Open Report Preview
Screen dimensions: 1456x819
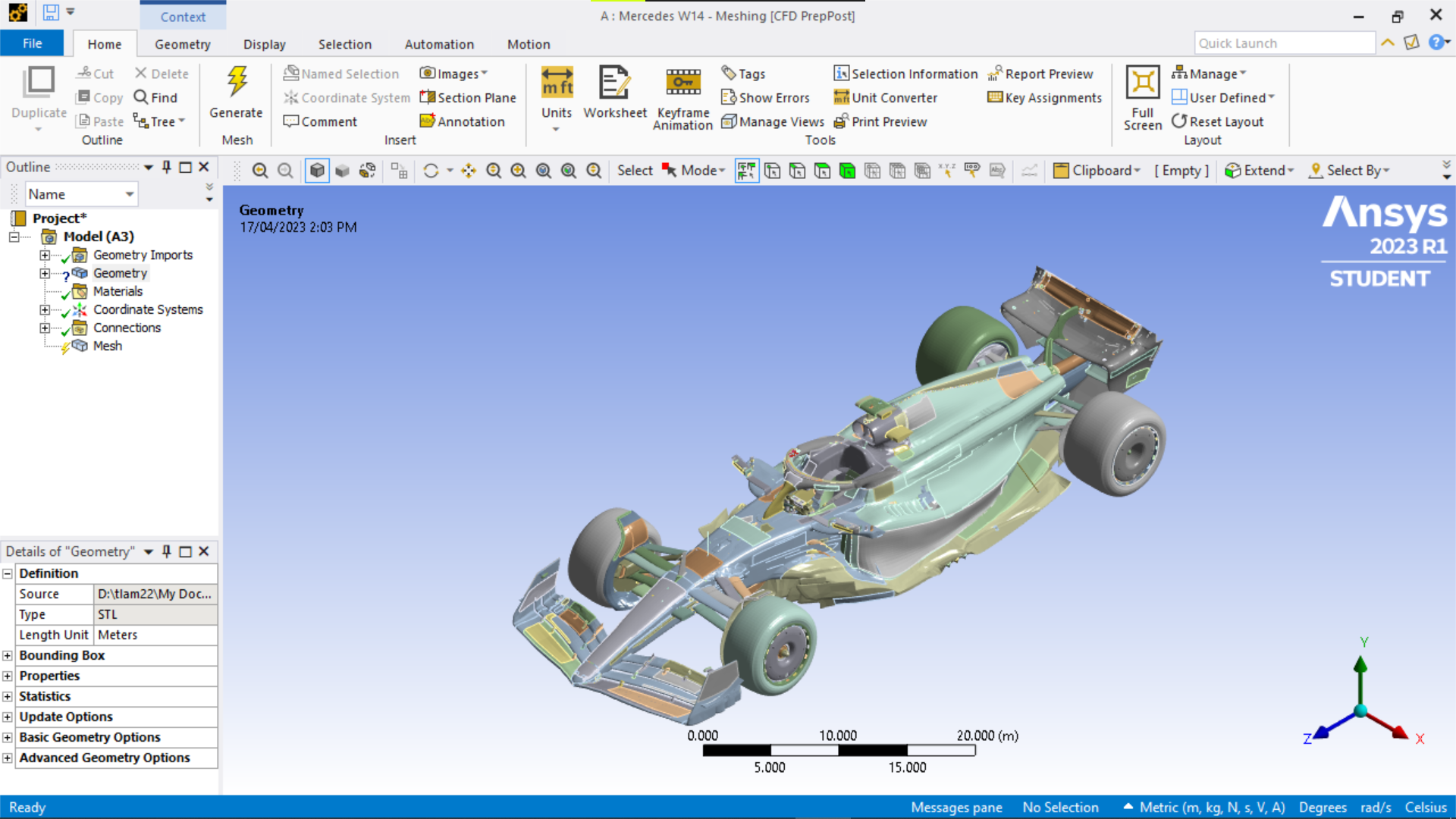[x=1040, y=74]
